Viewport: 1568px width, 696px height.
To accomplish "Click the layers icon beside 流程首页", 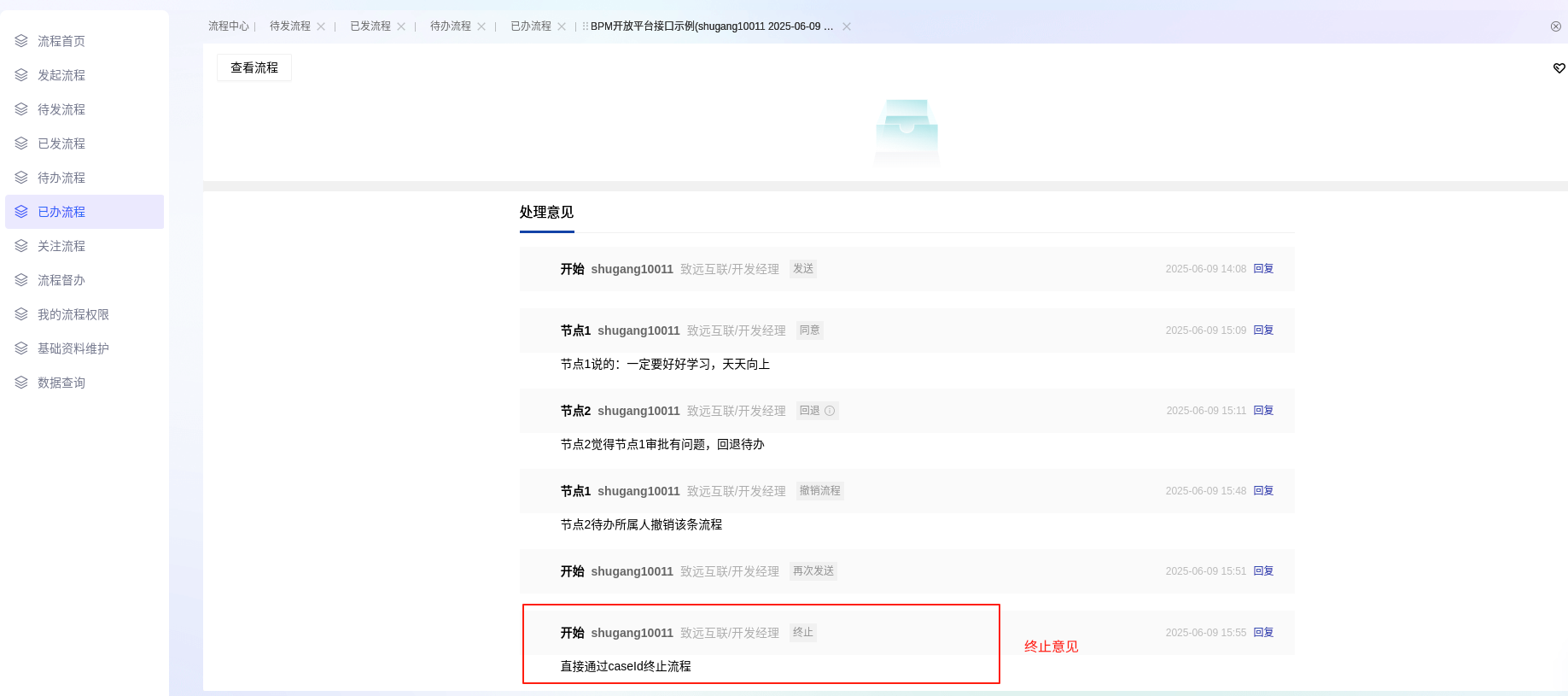I will click(x=21, y=41).
